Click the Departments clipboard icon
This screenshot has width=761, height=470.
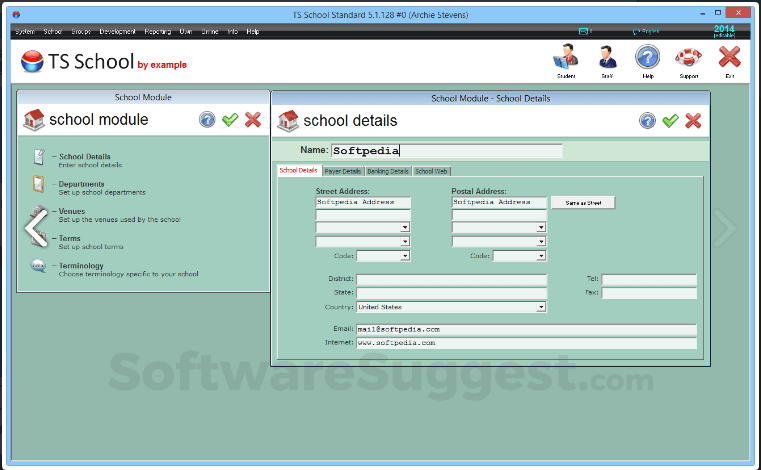pyautogui.click(x=38, y=185)
